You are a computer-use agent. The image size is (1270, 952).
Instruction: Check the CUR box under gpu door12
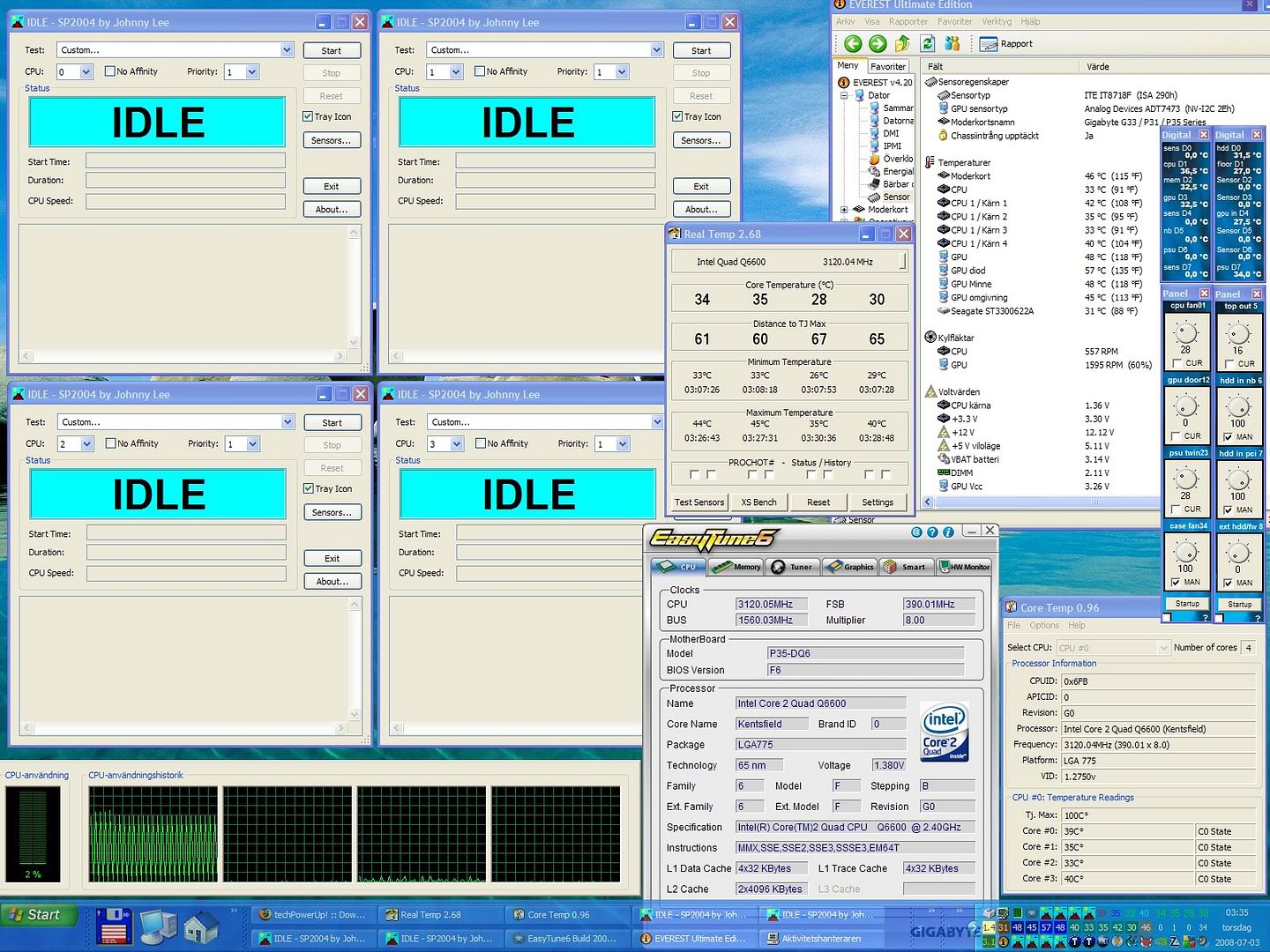[1177, 435]
